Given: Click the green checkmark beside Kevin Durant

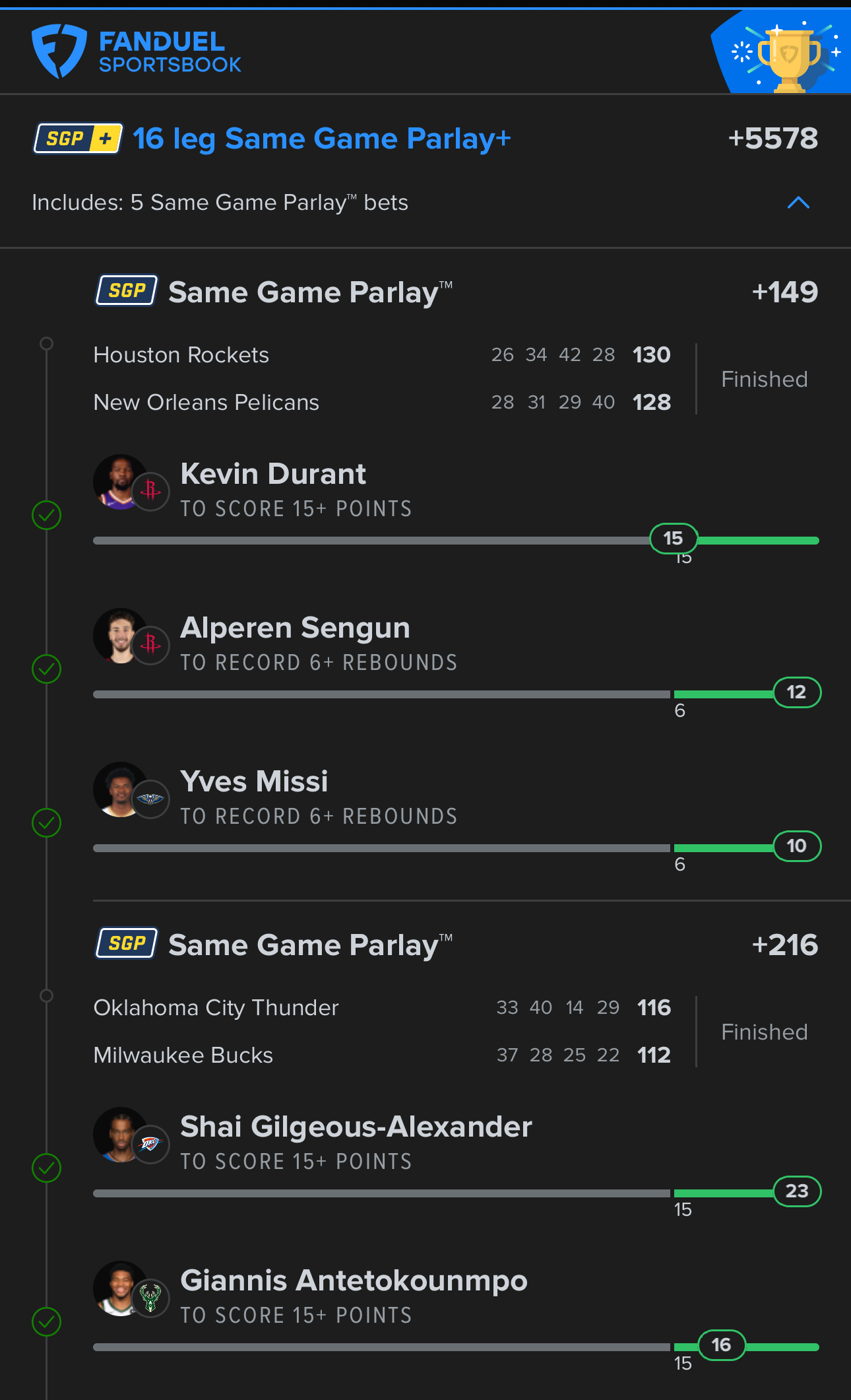Looking at the screenshot, I should (x=47, y=515).
